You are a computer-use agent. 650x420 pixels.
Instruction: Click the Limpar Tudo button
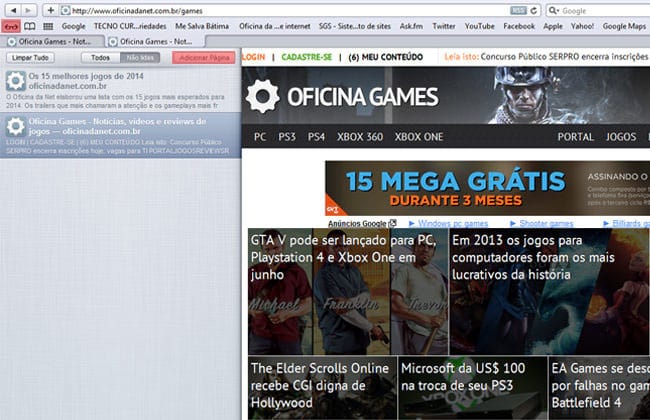point(30,58)
